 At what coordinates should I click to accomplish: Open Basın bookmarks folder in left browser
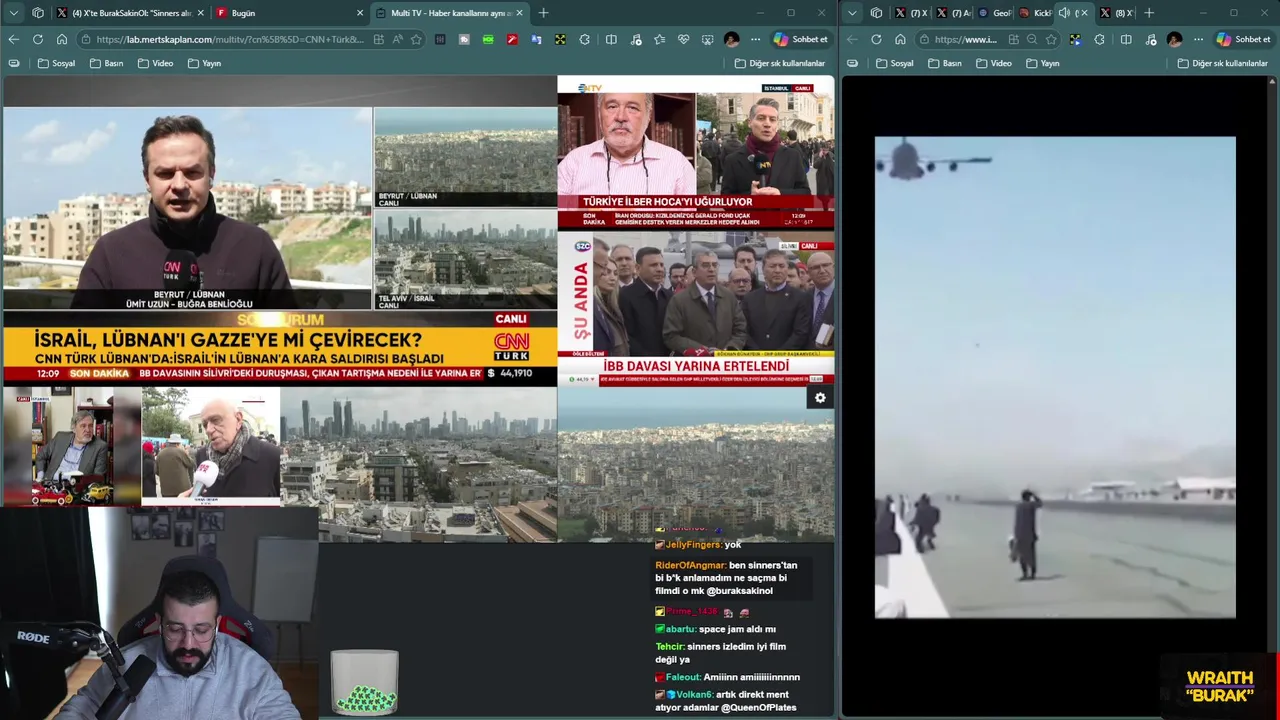[106, 63]
